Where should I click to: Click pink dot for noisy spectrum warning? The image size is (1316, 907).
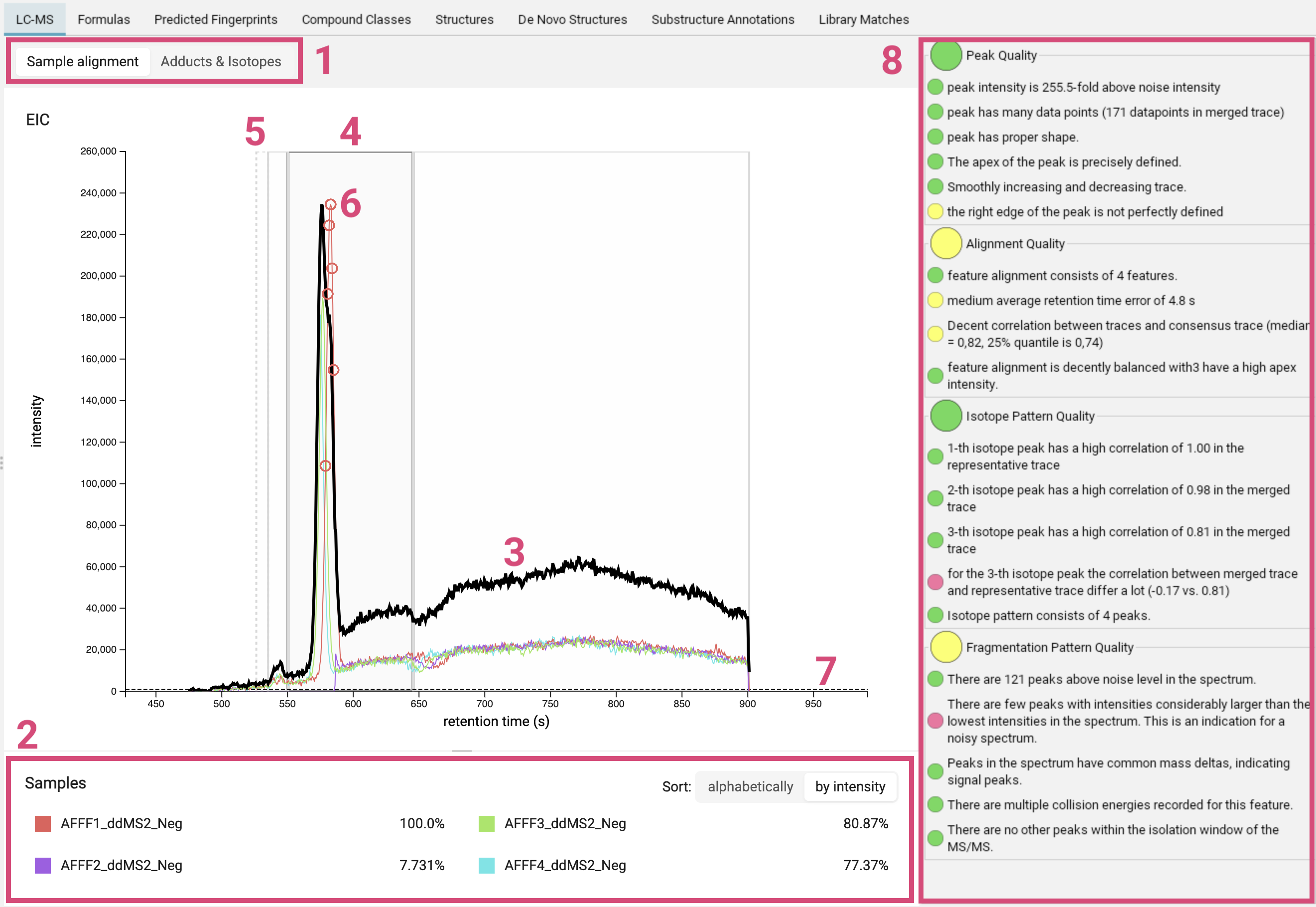(x=935, y=721)
